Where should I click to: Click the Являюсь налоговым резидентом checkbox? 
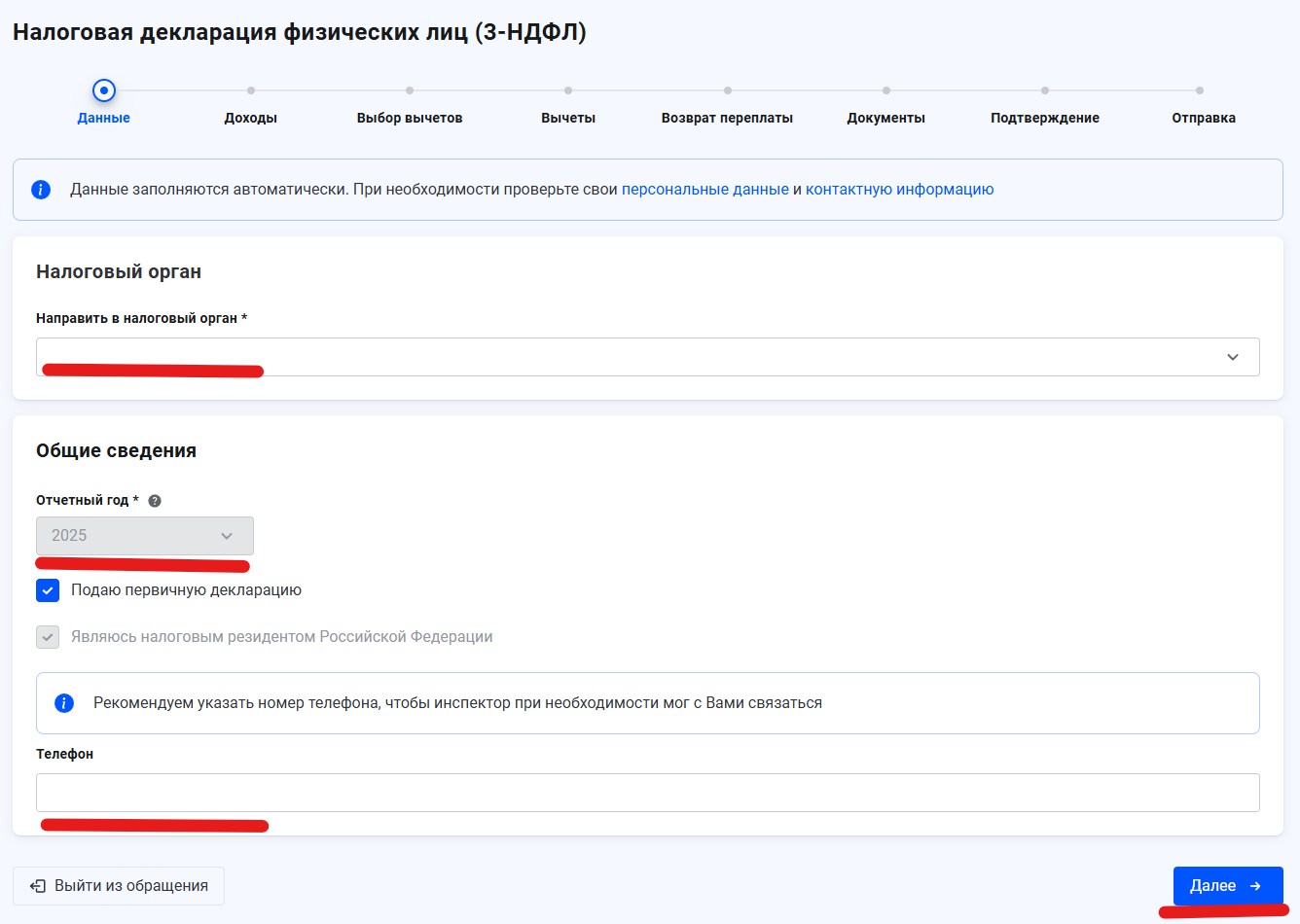tap(48, 637)
